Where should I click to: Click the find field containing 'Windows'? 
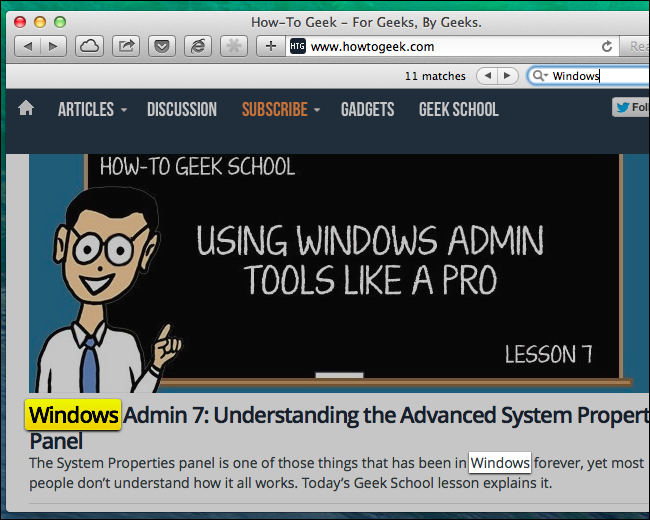click(589, 76)
